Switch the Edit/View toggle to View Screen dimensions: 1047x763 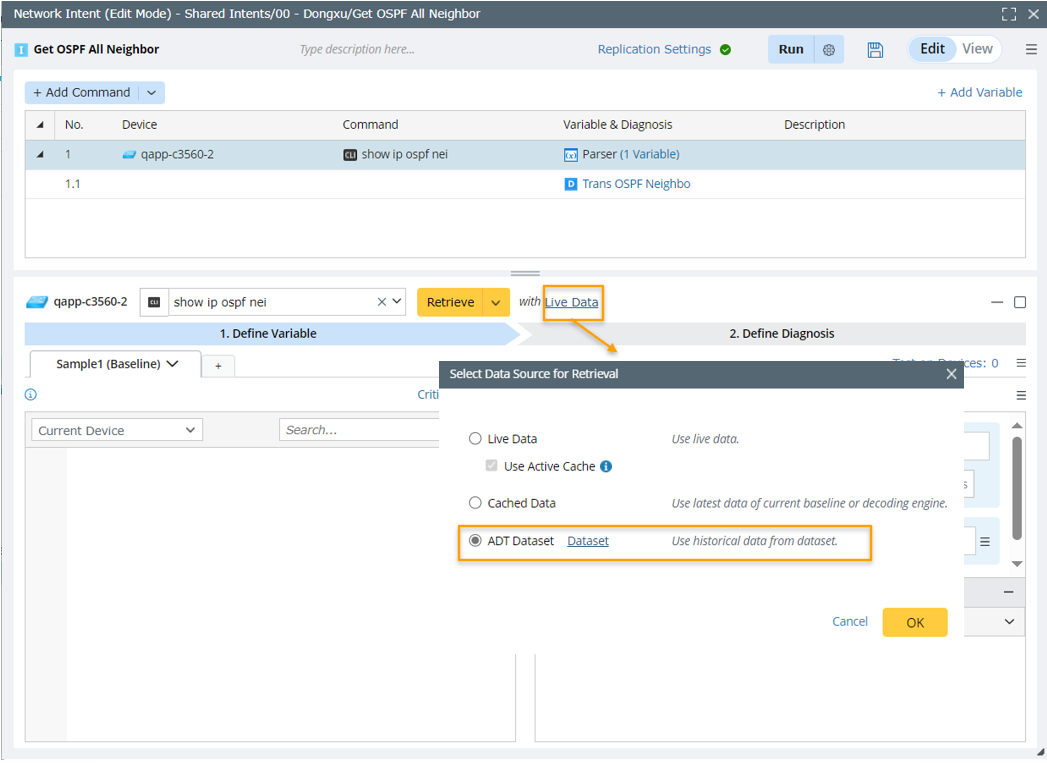point(977,49)
